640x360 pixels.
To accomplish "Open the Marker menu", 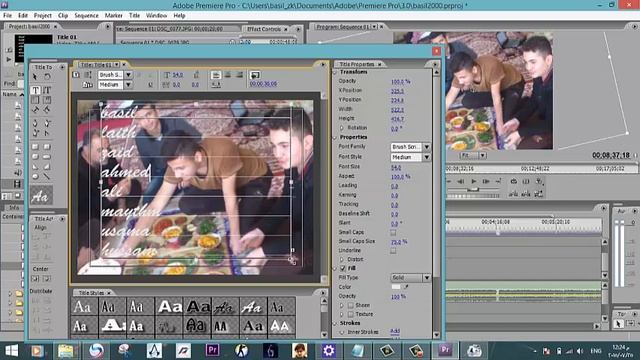I will tap(113, 16).
